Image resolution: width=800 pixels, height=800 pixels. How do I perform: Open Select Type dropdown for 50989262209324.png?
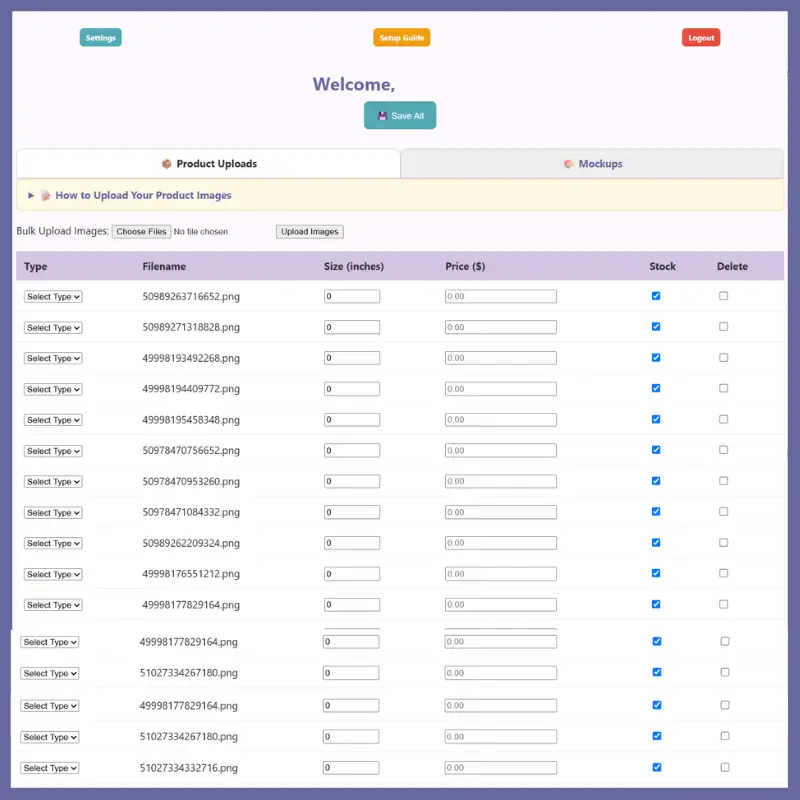tap(53, 543)
